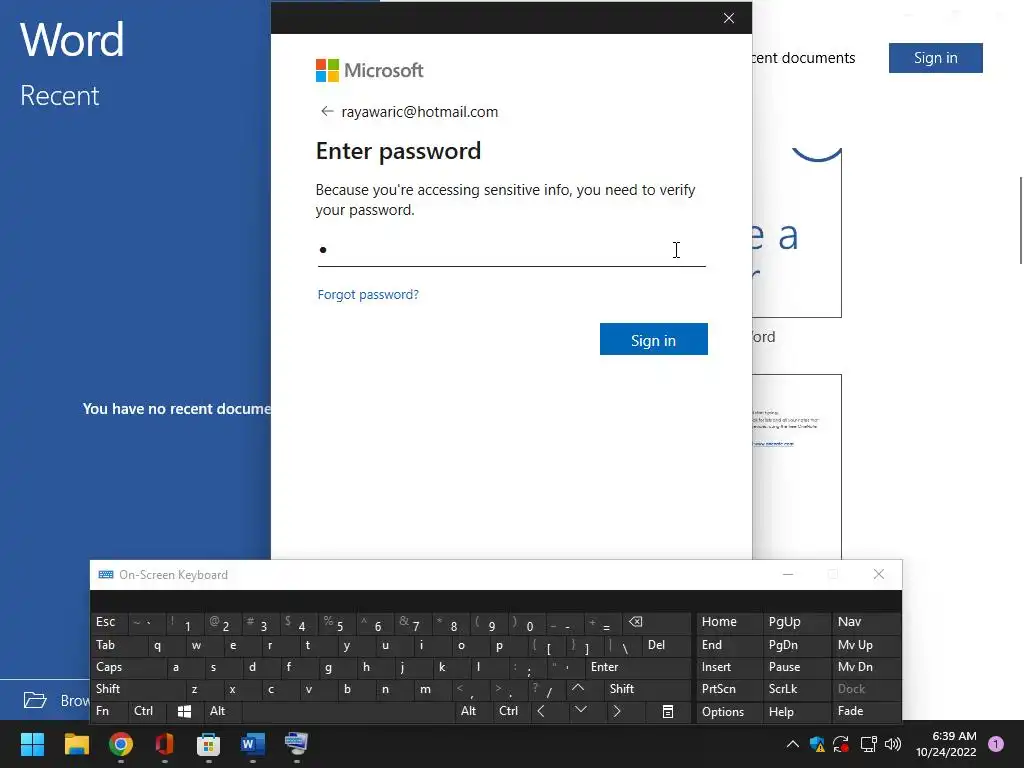The image size is (1024, 768).
Task: Click the 'a' key on the keyboard
Action: 176,667
